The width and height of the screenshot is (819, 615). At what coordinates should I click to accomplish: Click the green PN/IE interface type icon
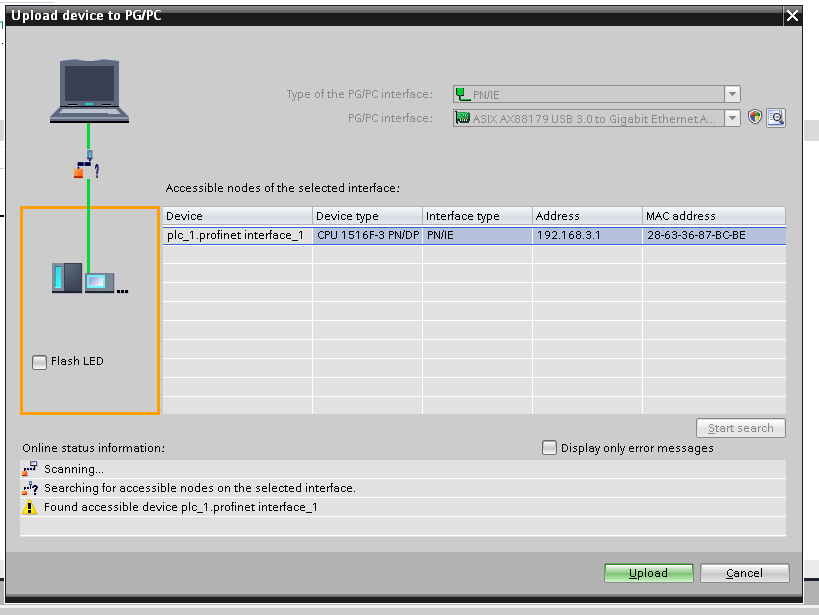coord(462,95)
